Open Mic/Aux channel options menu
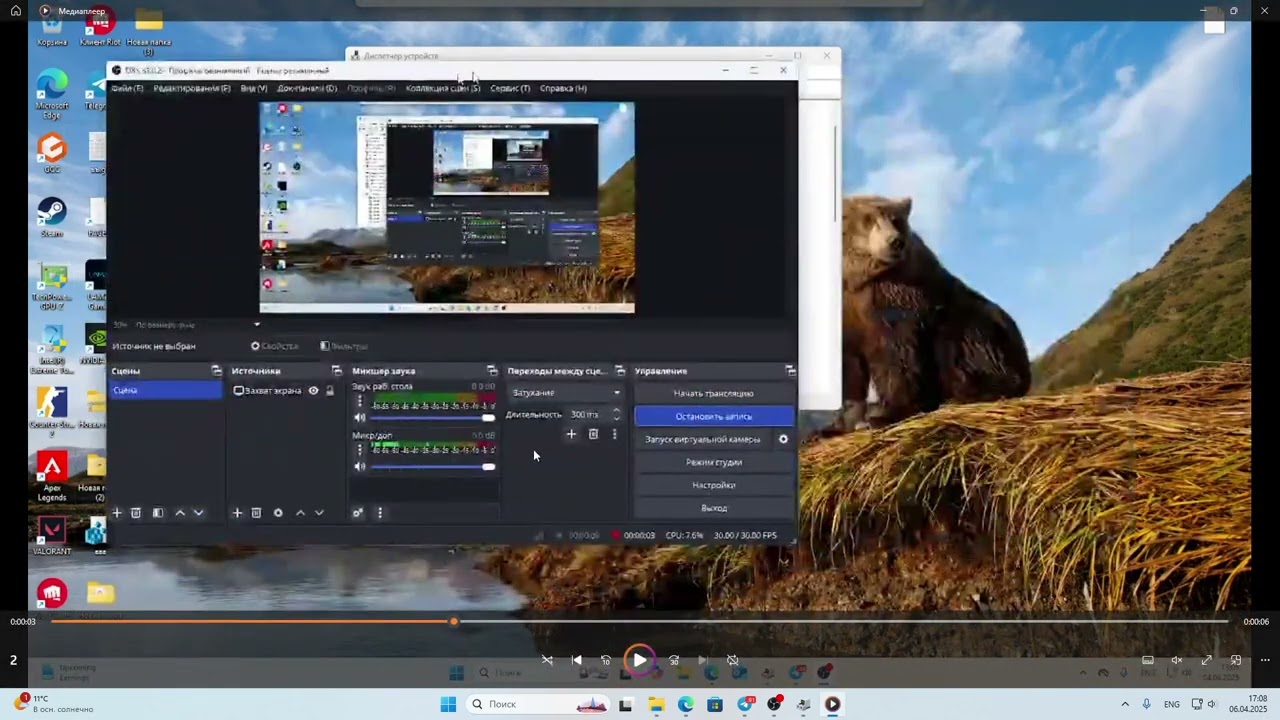The image size is (1280, 720). (x=360, y=450)
